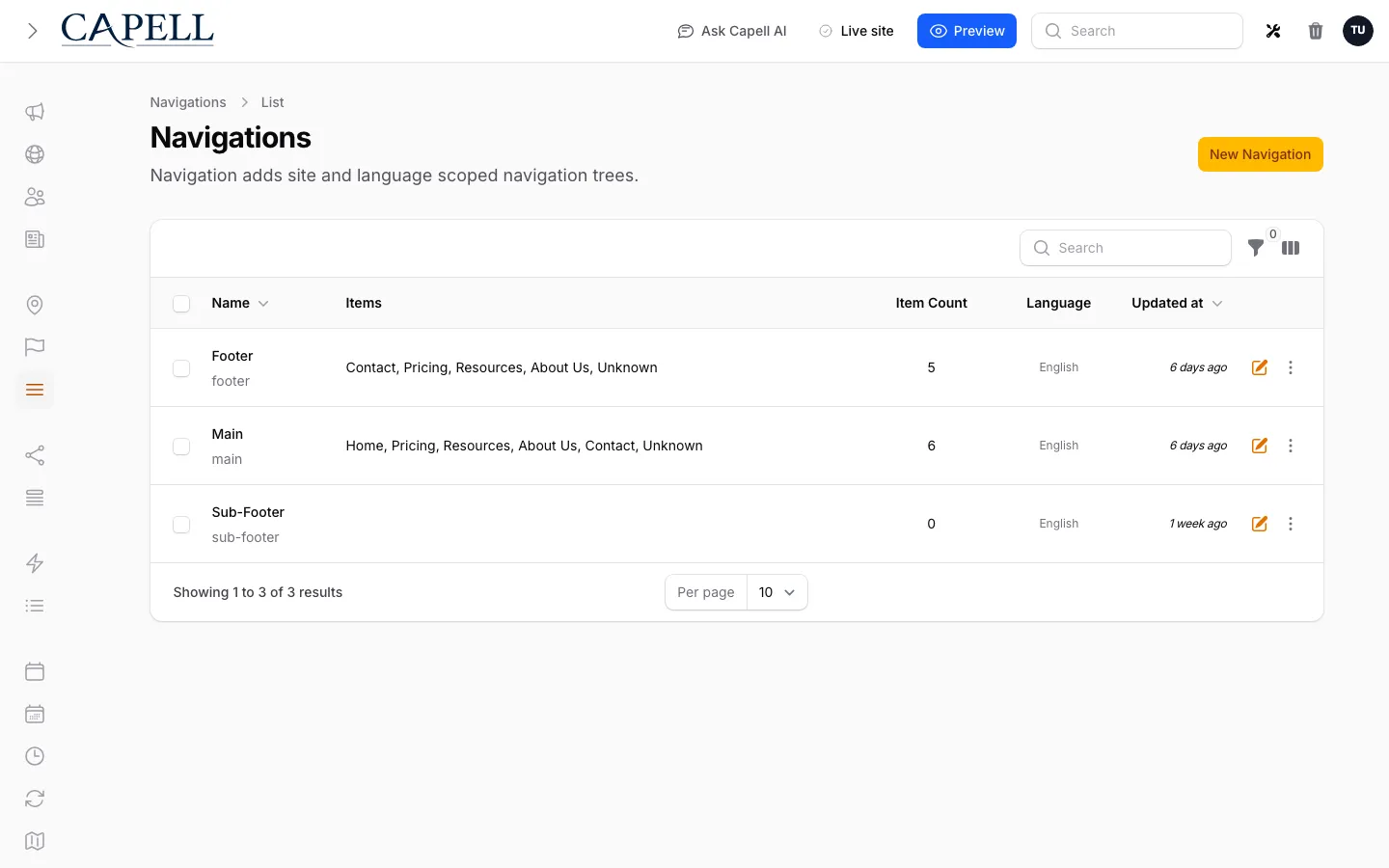Open the flag sidebar icon
Screen dimensions: 1389x868
pyautogui.click(x=35, y=347)
